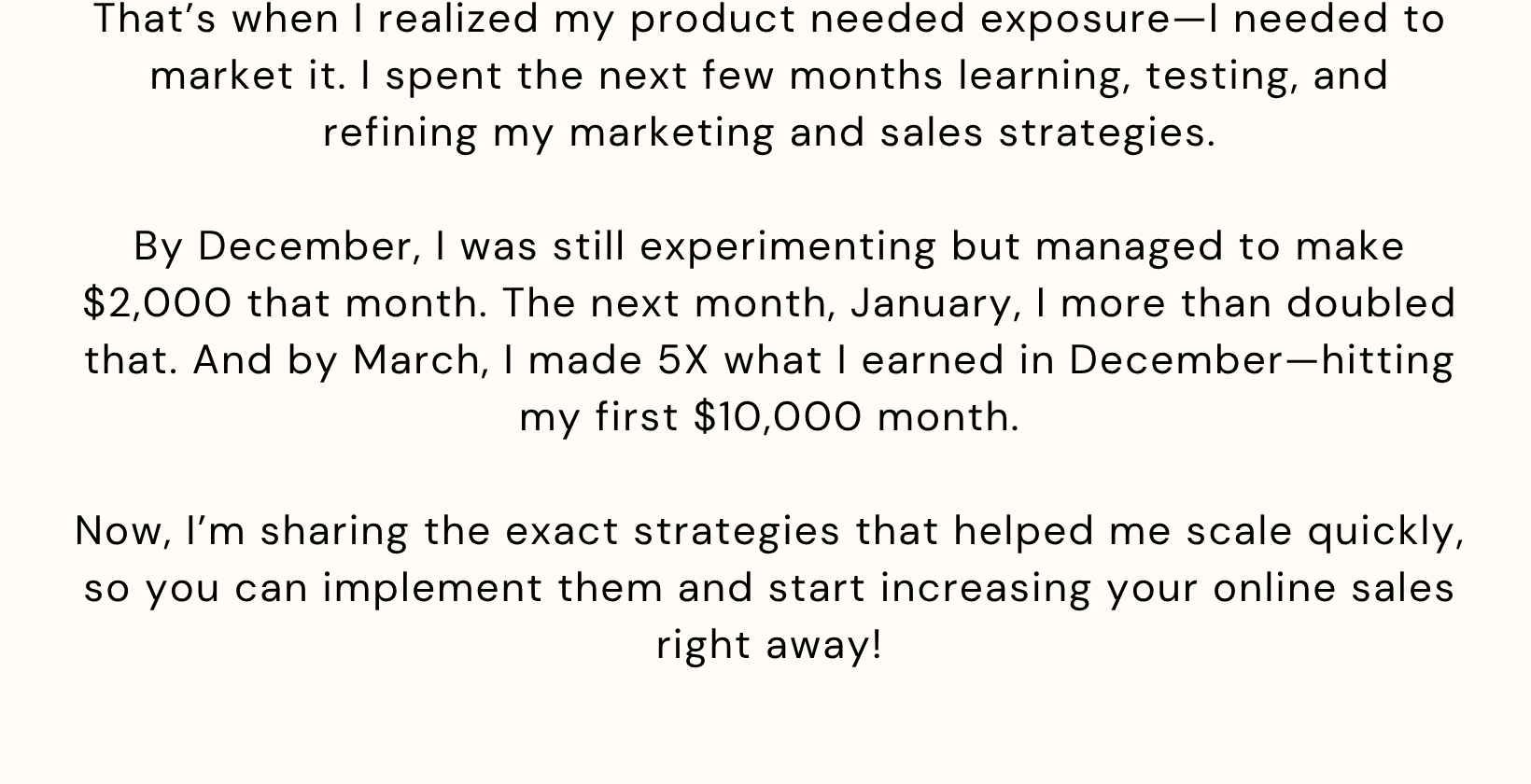Select the word "January" in the paragraph
The width and height of the screenshot is (1531, 784).
tap(932, 304)
